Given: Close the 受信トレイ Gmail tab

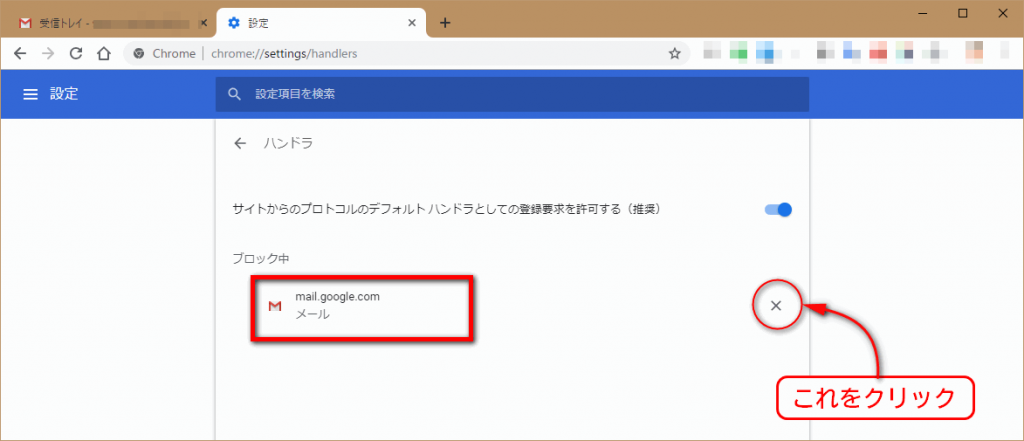Looking at the screenshot, I should coord(204,22).
